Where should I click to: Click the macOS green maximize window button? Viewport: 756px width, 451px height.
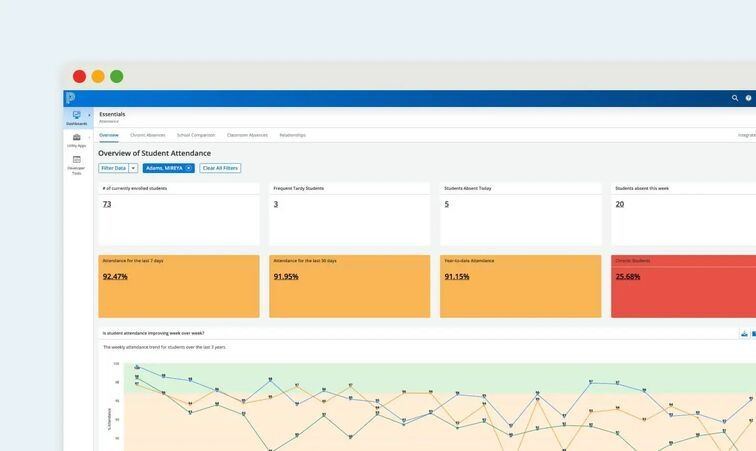(117, 76)
